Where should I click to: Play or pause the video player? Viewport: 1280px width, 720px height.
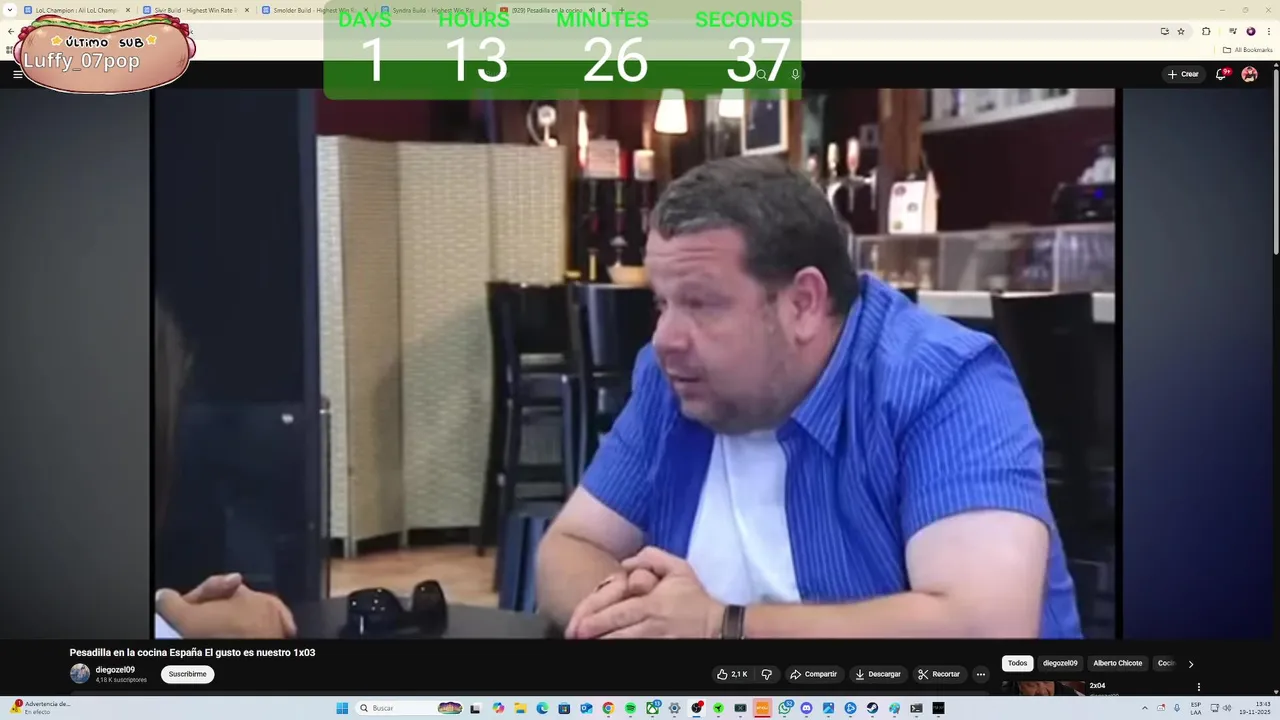(x=636, y=363)
